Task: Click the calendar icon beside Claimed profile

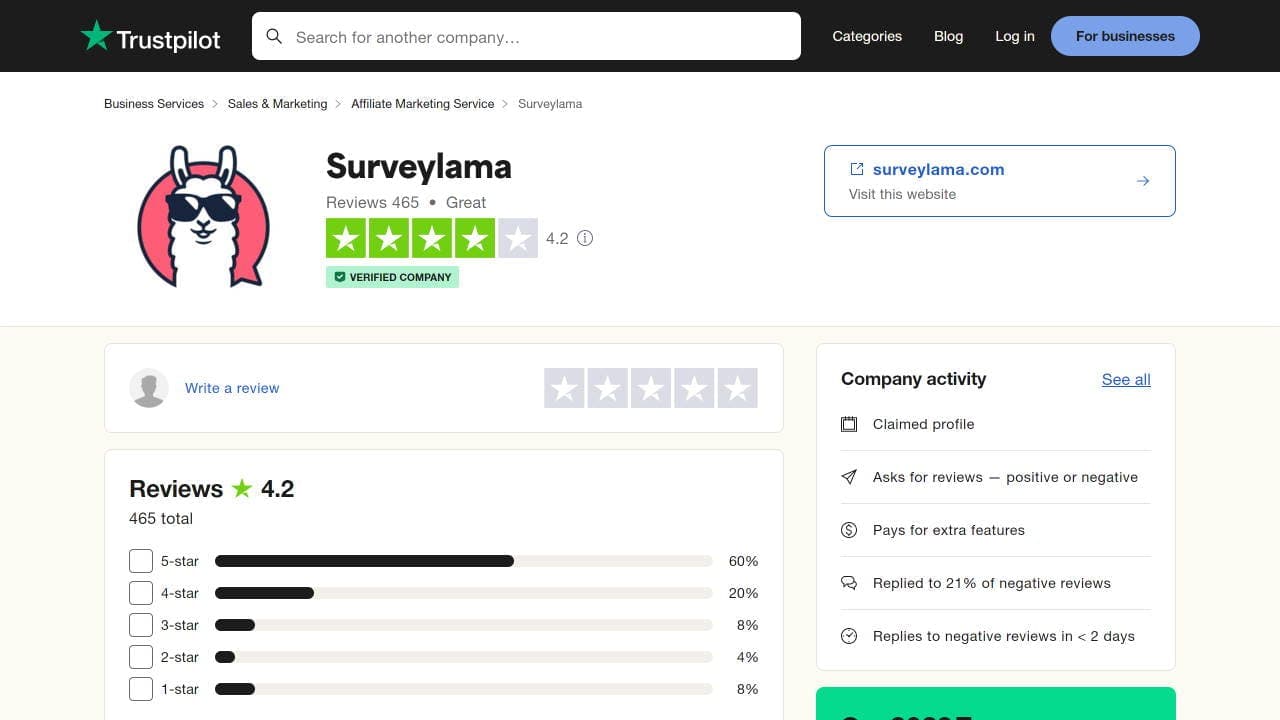Action: click(849, 424)
